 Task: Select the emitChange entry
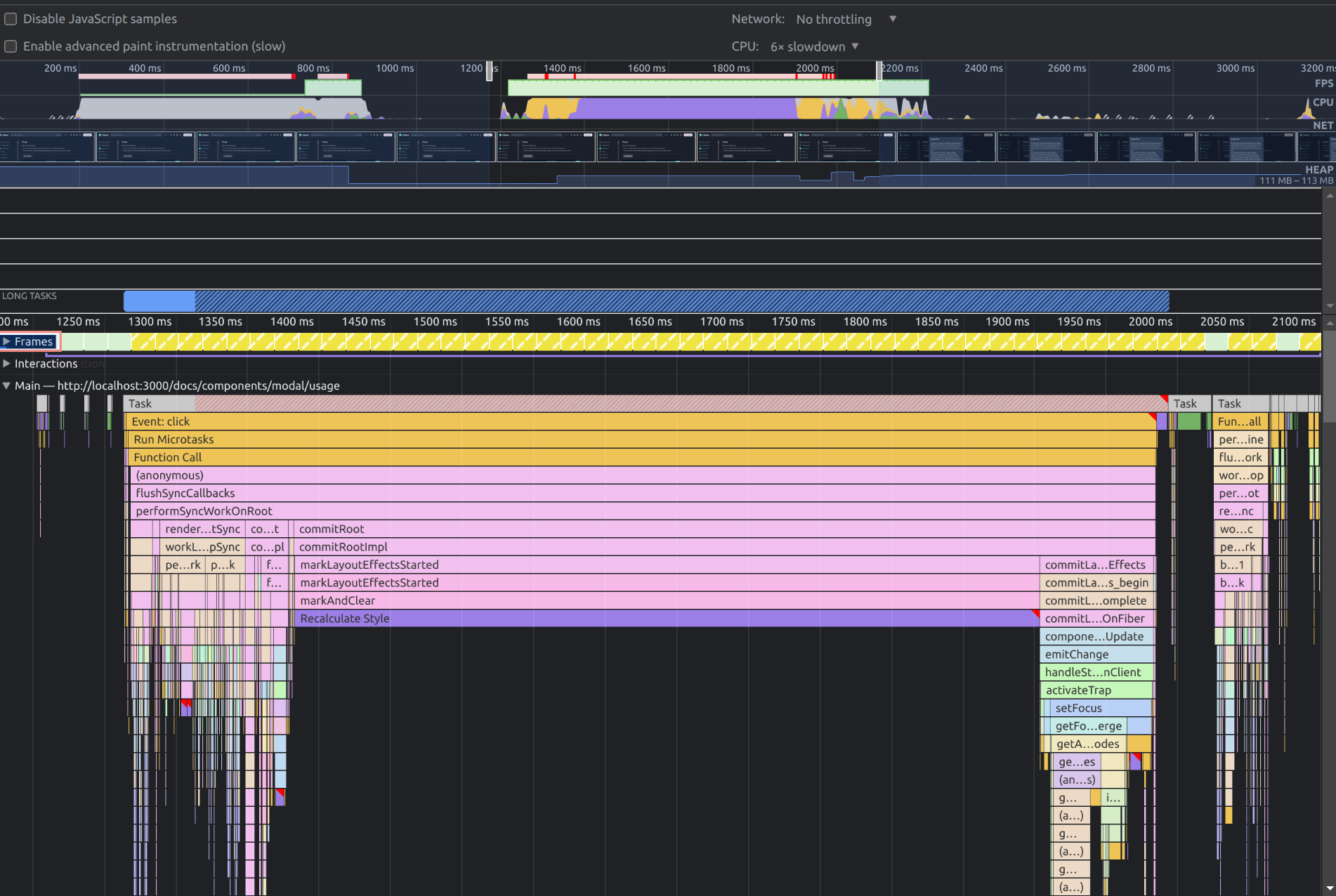click(x=1097, y=654)
